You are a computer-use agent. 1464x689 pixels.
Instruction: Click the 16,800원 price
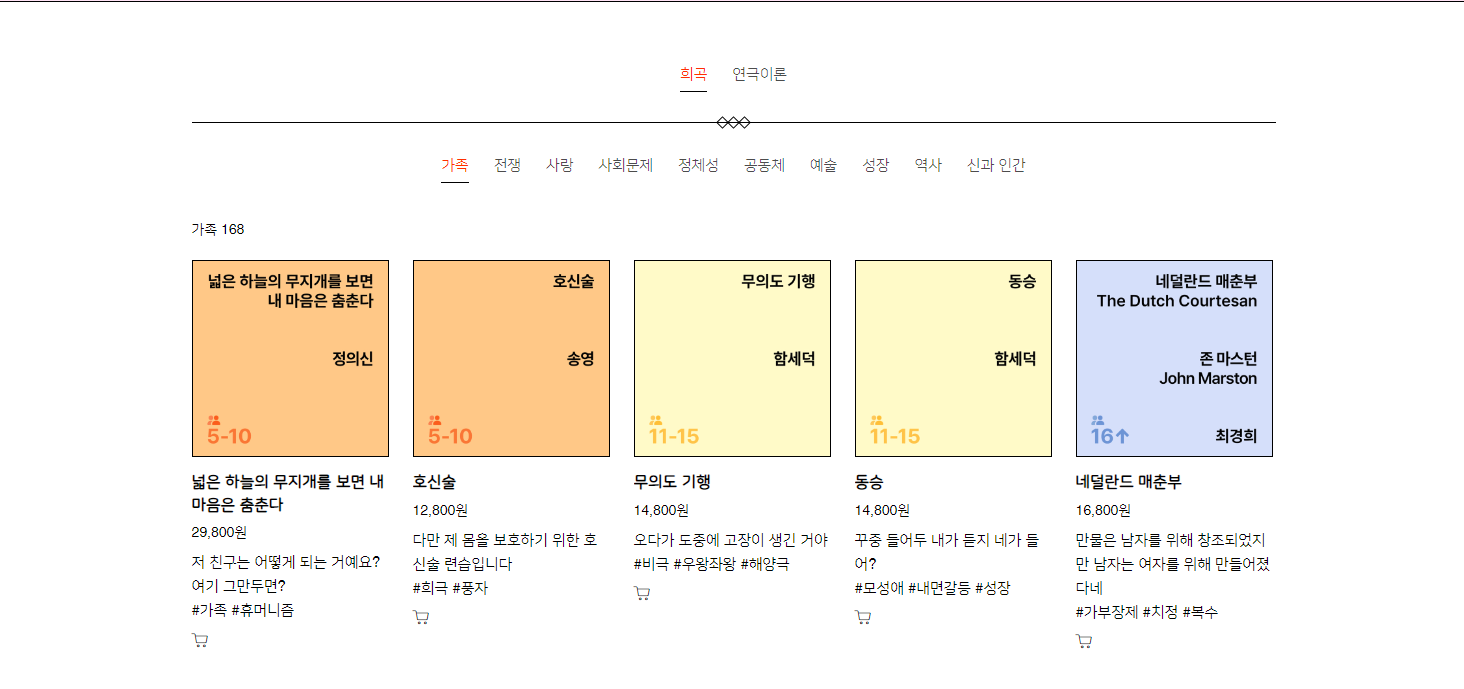1103,510
